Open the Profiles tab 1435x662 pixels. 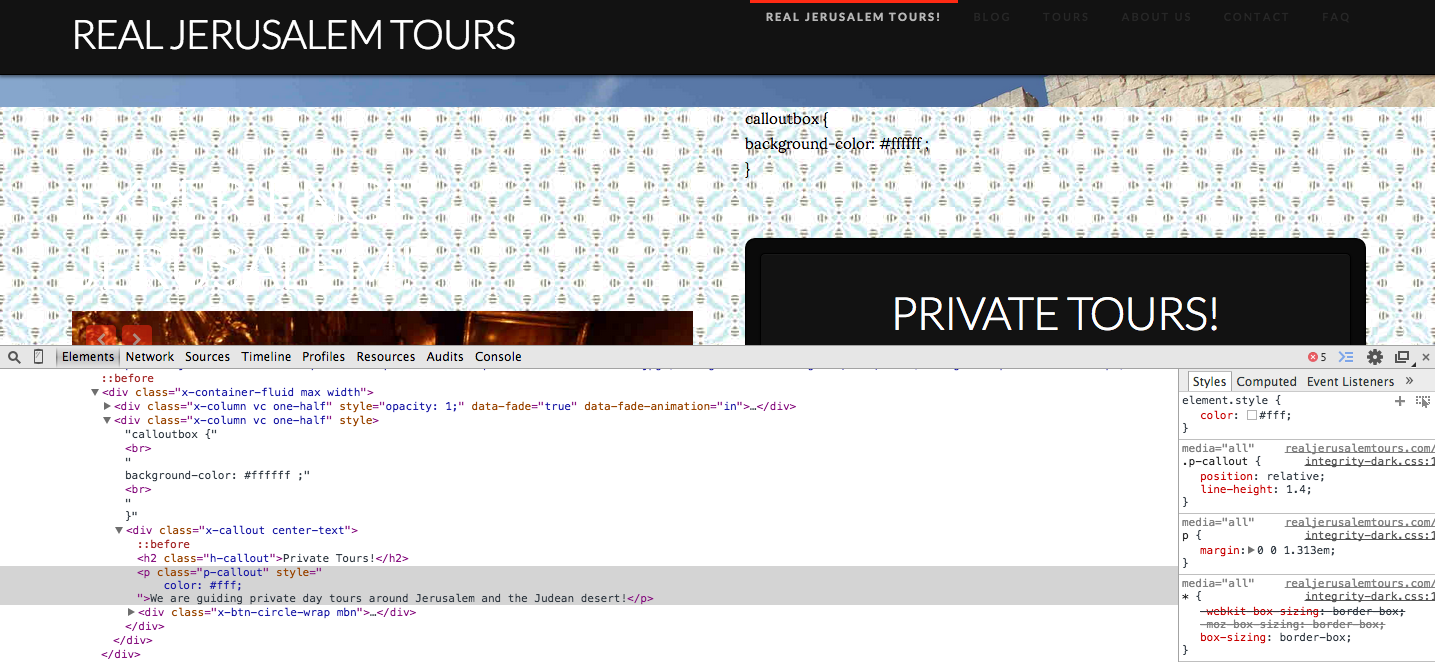click(324, 357)
